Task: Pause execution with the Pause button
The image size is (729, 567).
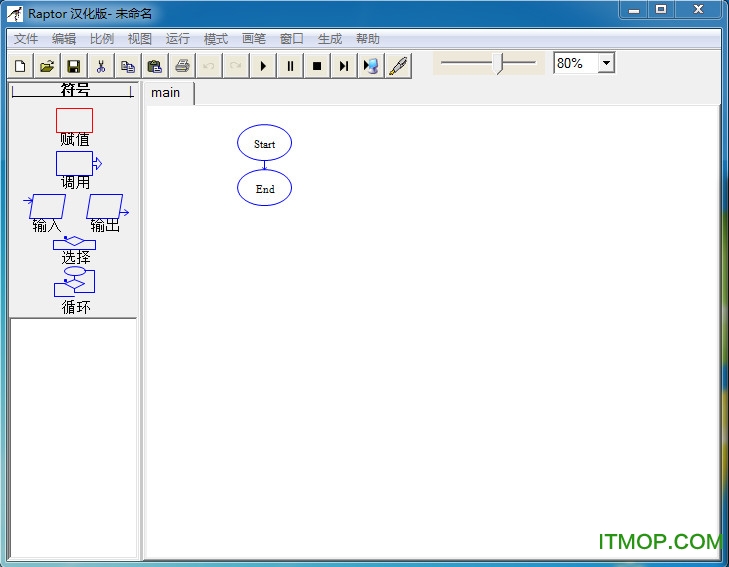Action: click(290, 66)
